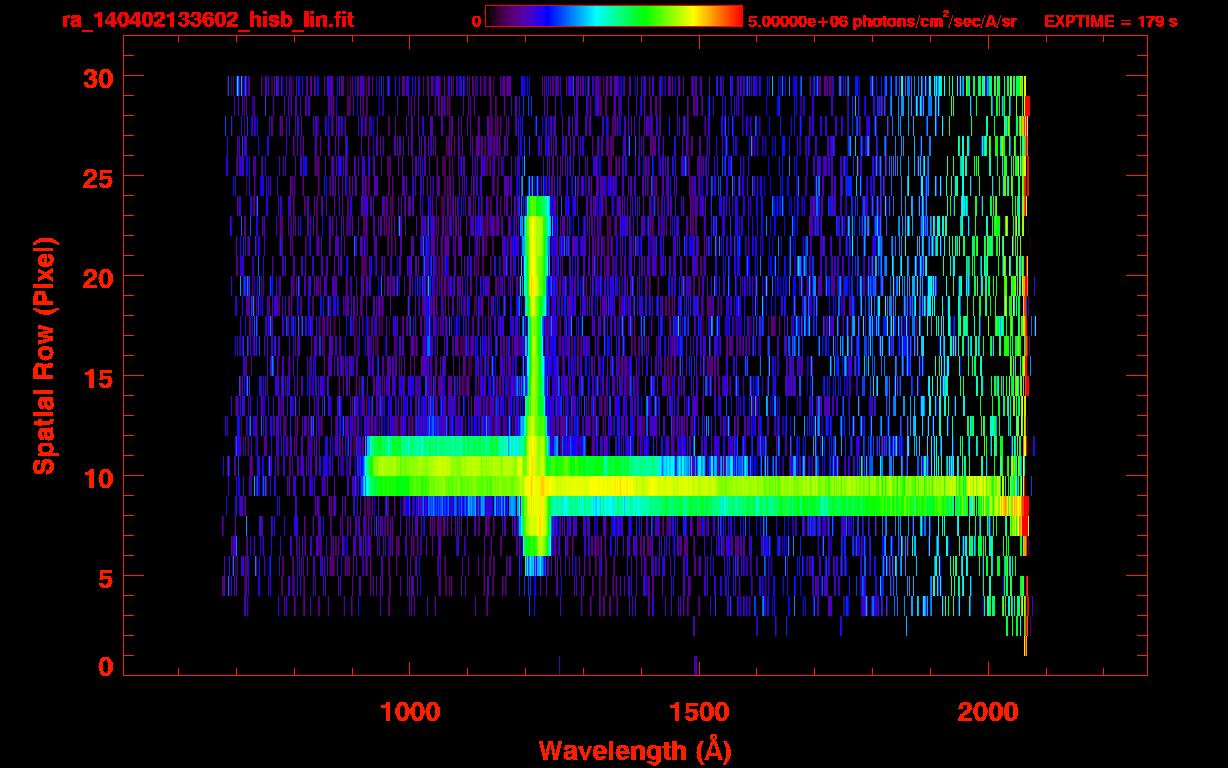The width and height of the screenshot is (1228, 768).
Task: Click the 5.00000e+06 photons/cm²/sec/A/sr label
Action: (x=882, y=20)
